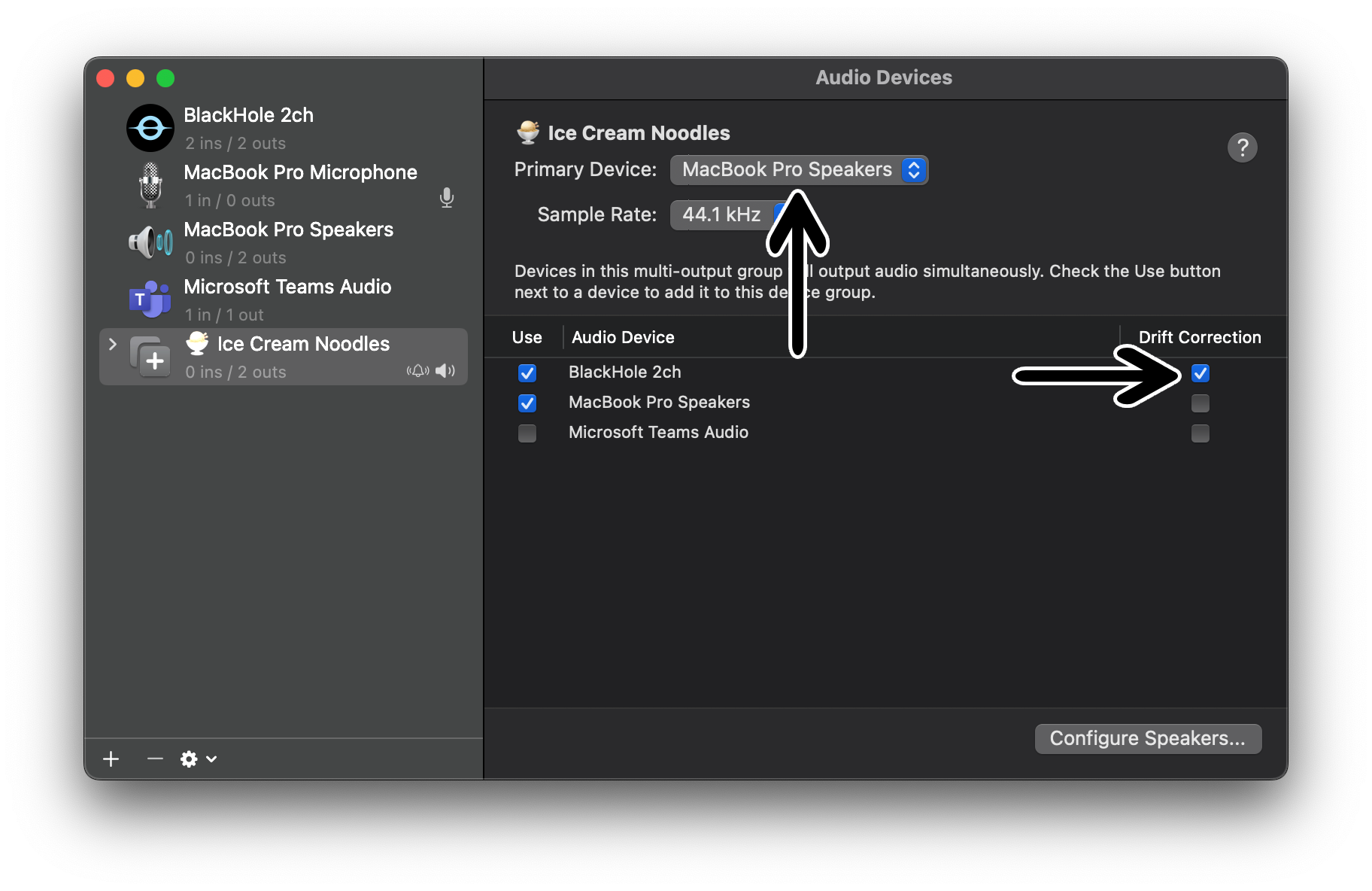Image resolution: width=1372 pixels, height=891 pixels.
Task: Uncheck Use for BlackHole 2ch
Action: click(x=527, y=373)
